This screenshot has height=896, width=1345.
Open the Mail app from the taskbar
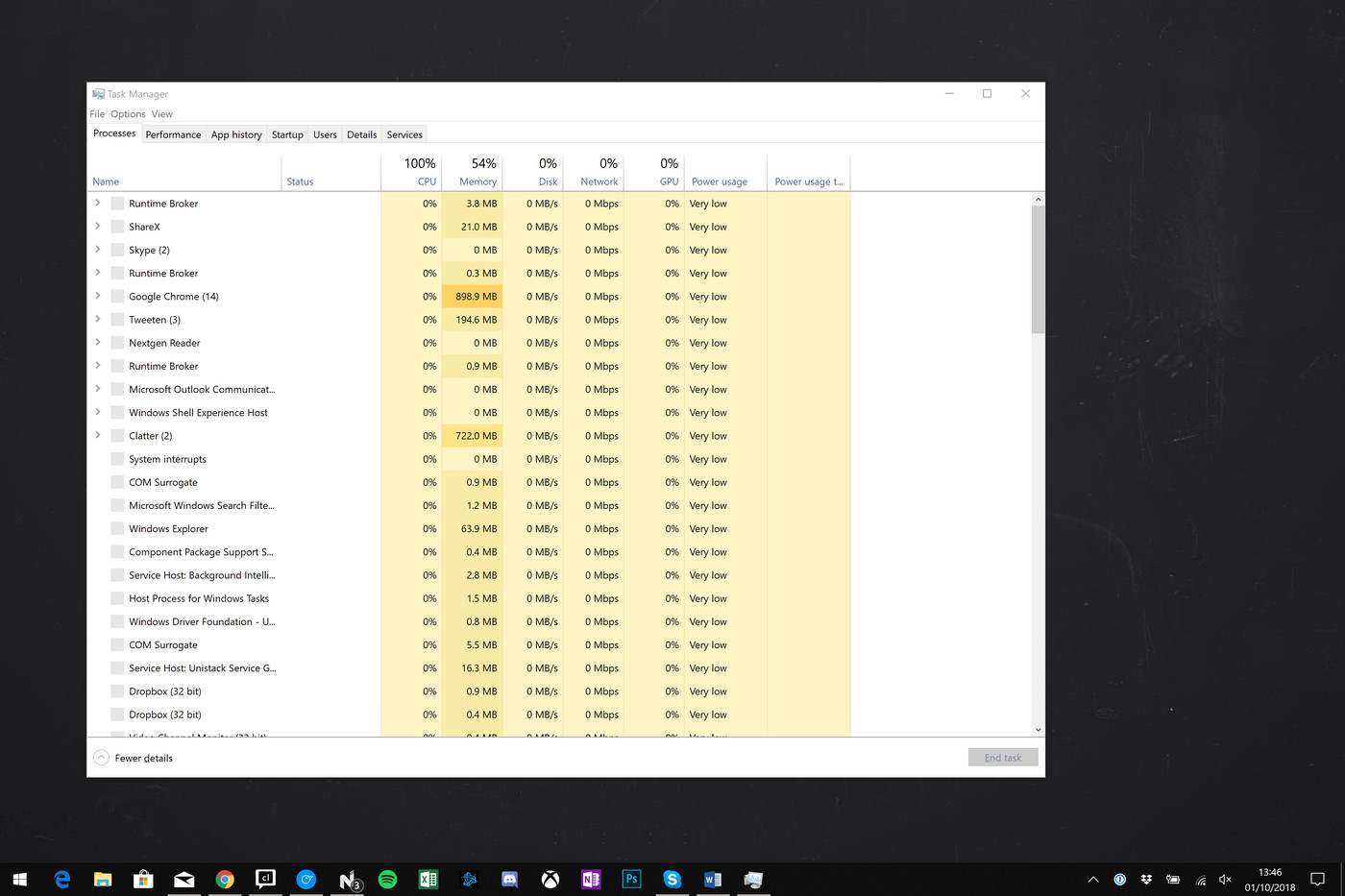coord(184,879)
